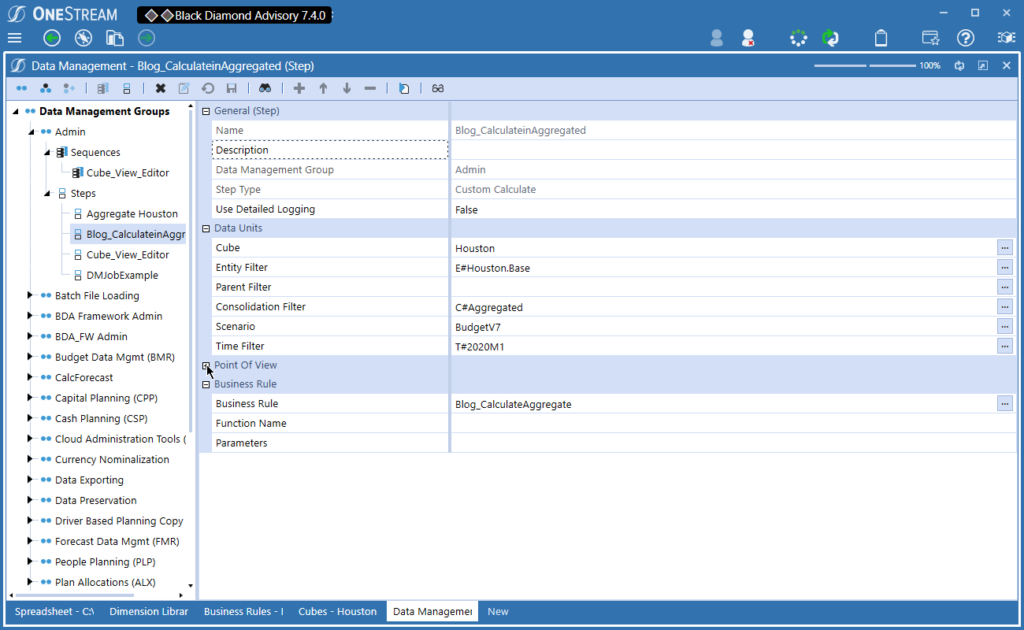Screen dimensions: 1024x630
Task: Open the pages/documents icon in top bar
Action: click(115, 38)
